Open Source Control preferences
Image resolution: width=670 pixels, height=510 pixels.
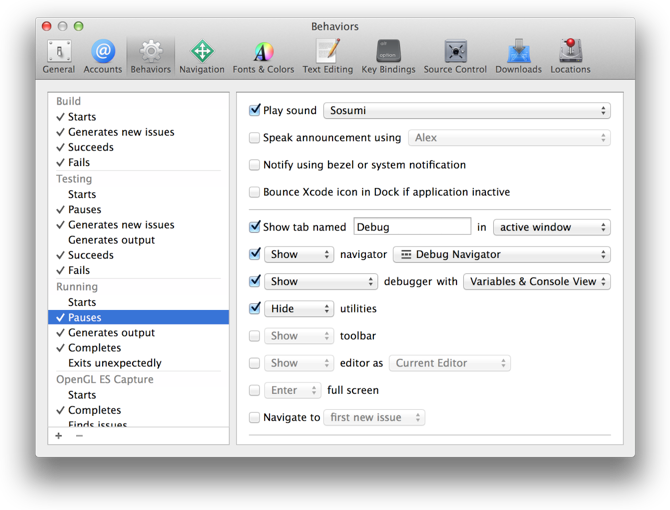click(x=455, y=57)
